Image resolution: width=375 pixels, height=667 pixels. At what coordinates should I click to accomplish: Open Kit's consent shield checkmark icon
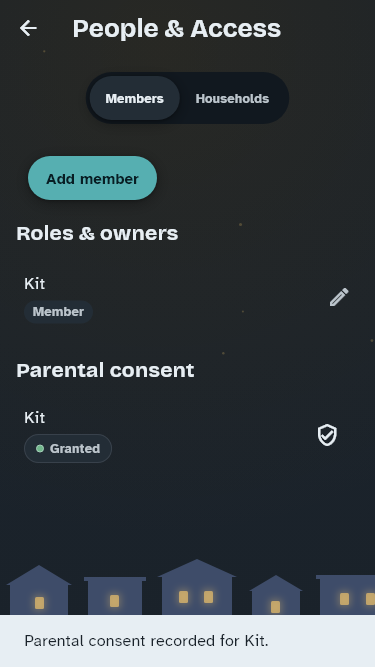[x=327, y=435]
